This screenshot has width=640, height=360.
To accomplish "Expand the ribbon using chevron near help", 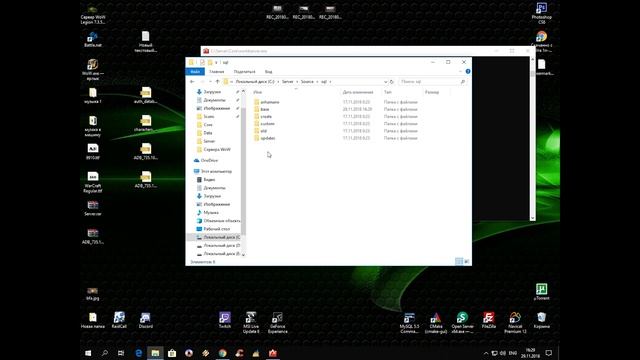I will click(x=460, y=71).
